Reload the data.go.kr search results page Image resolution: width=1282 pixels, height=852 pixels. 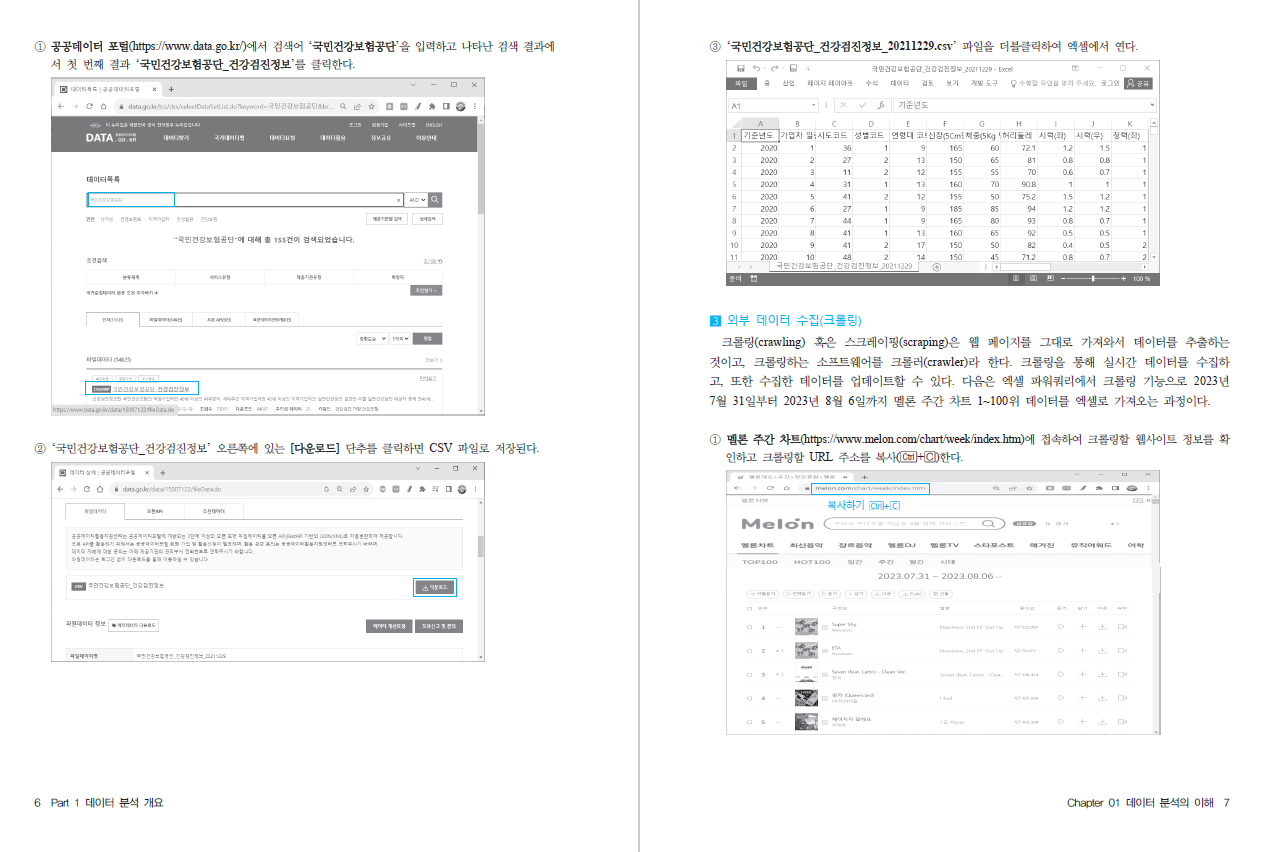[89, 105]
